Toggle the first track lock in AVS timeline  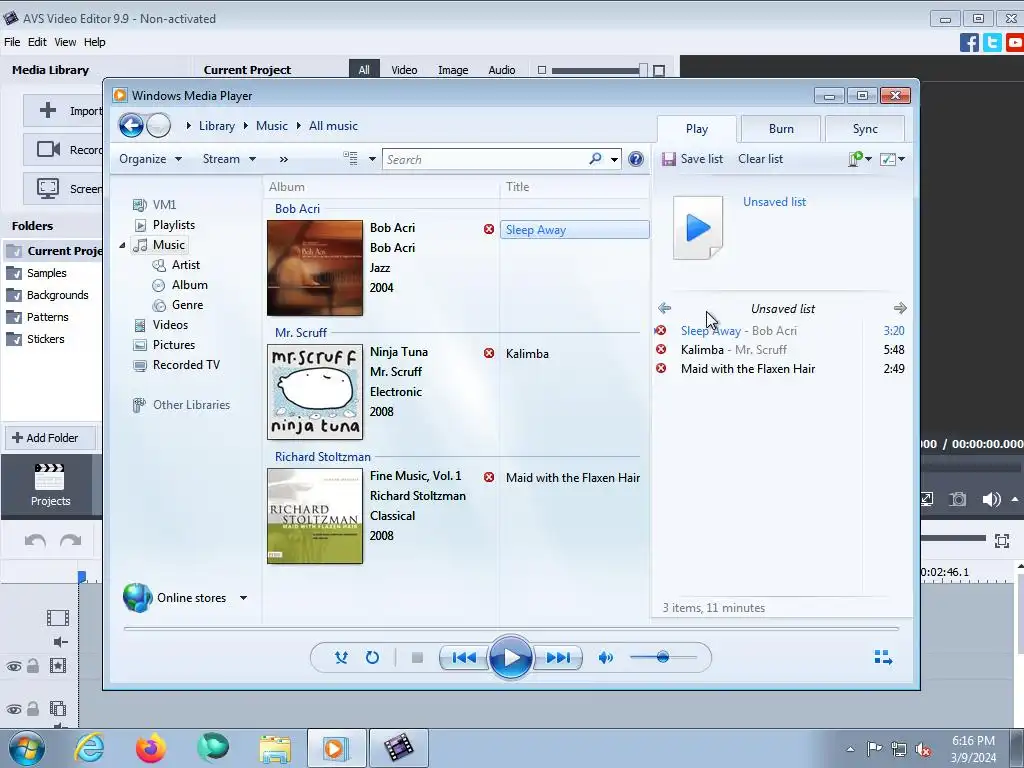click(33, 665)
